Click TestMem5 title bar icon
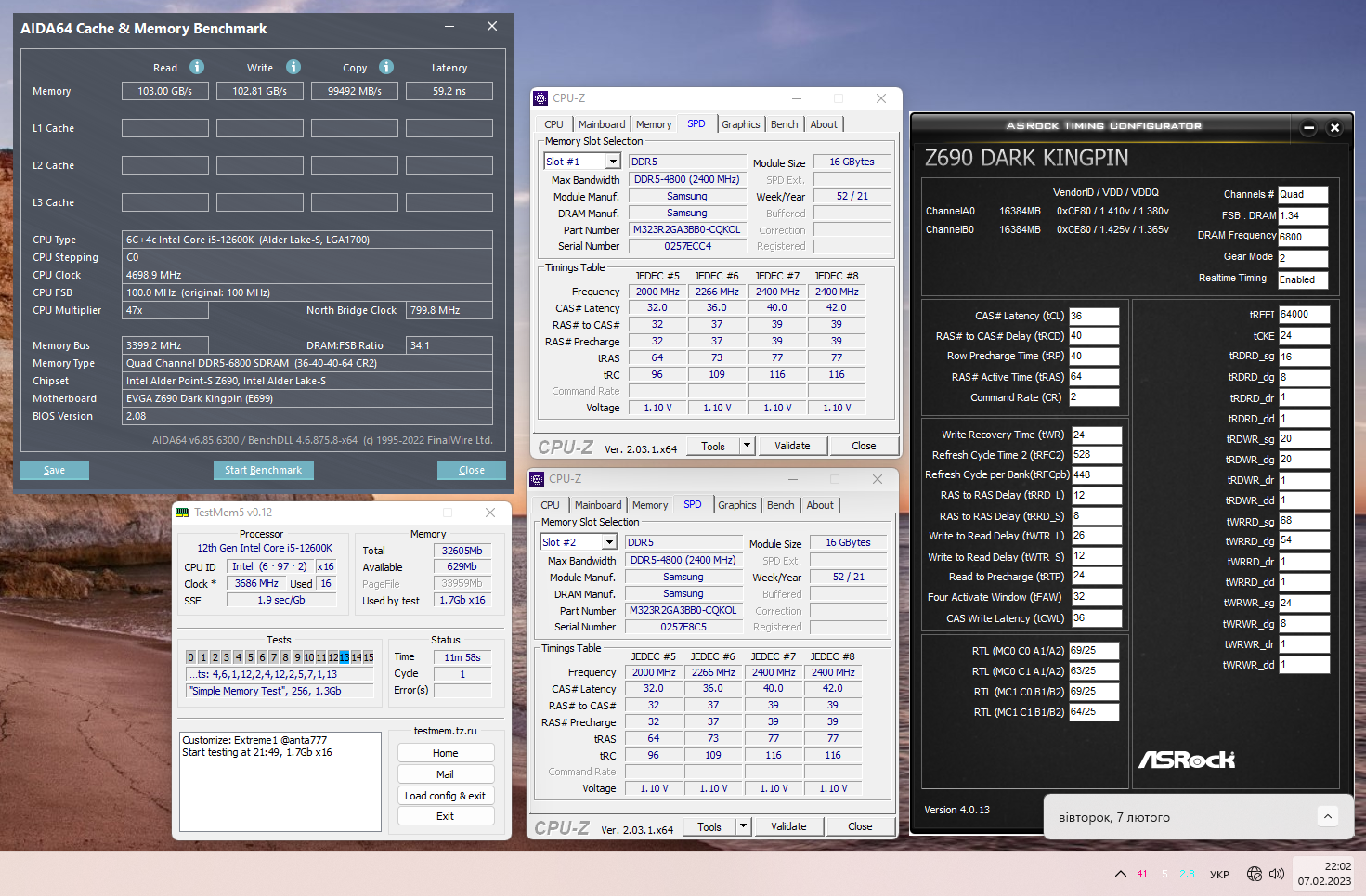 [x=182, y=513]
